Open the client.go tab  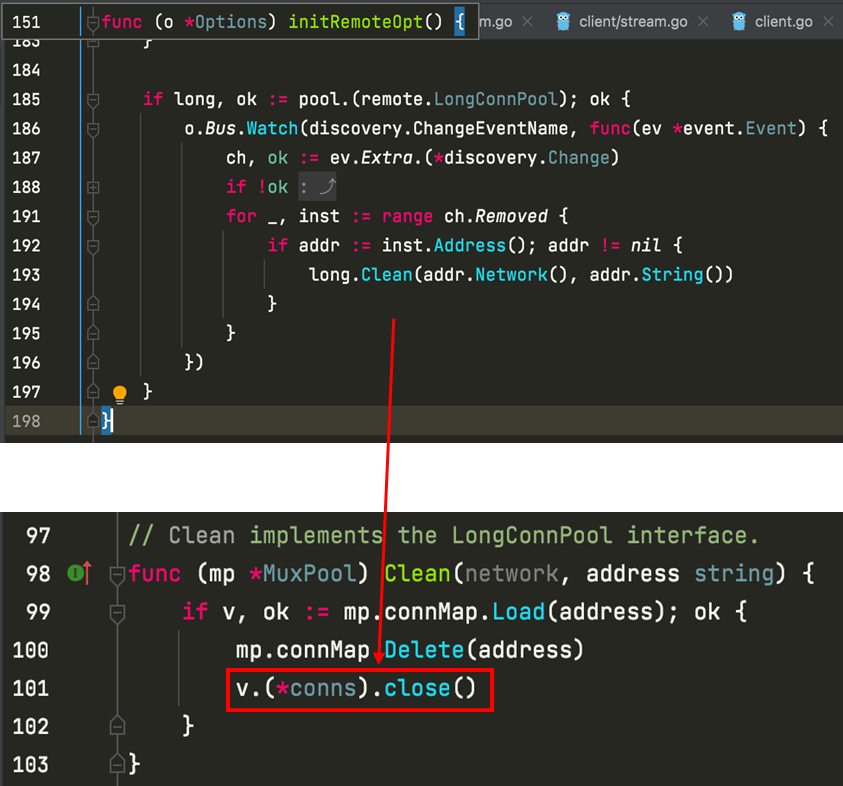tap(783, 21)
